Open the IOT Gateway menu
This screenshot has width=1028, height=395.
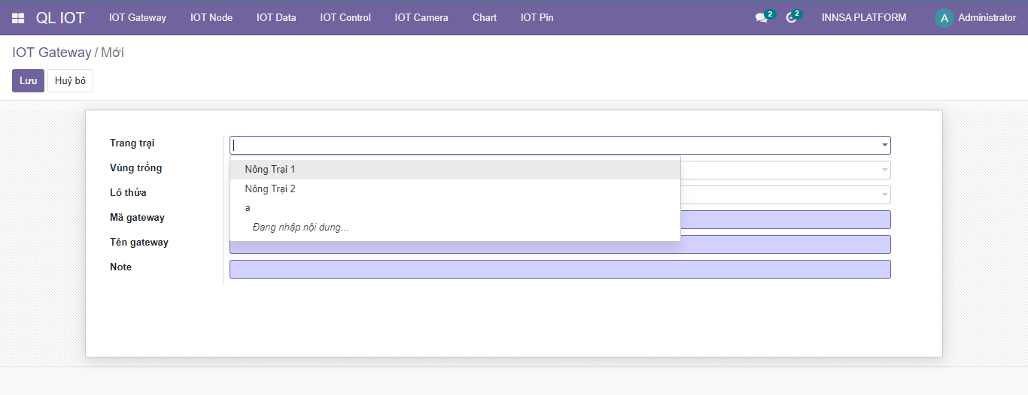click(138, 18)
